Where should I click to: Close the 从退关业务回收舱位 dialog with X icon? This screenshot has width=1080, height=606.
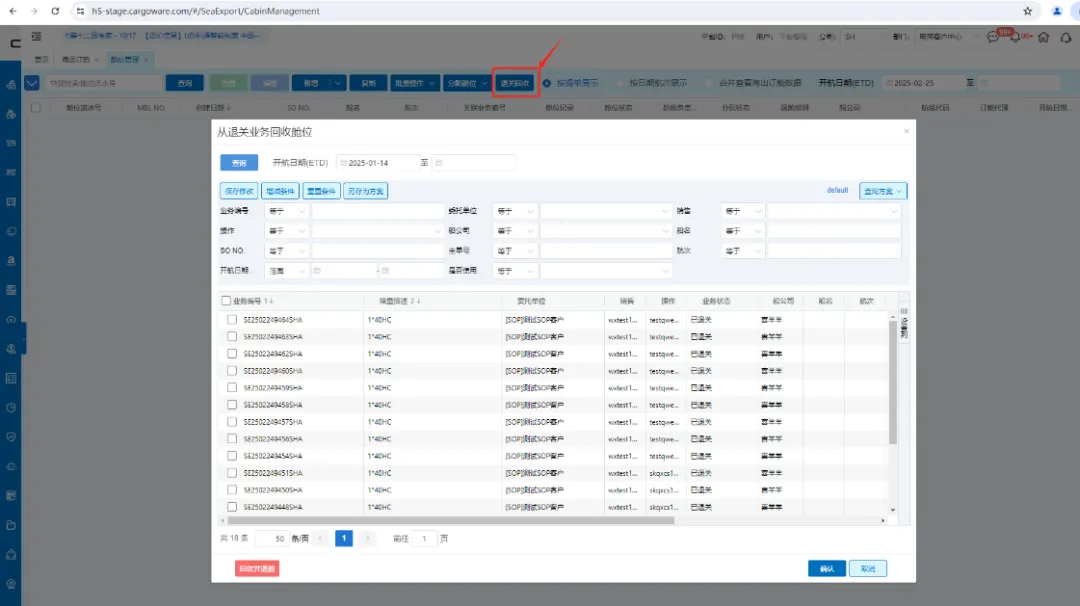(906, 131)
